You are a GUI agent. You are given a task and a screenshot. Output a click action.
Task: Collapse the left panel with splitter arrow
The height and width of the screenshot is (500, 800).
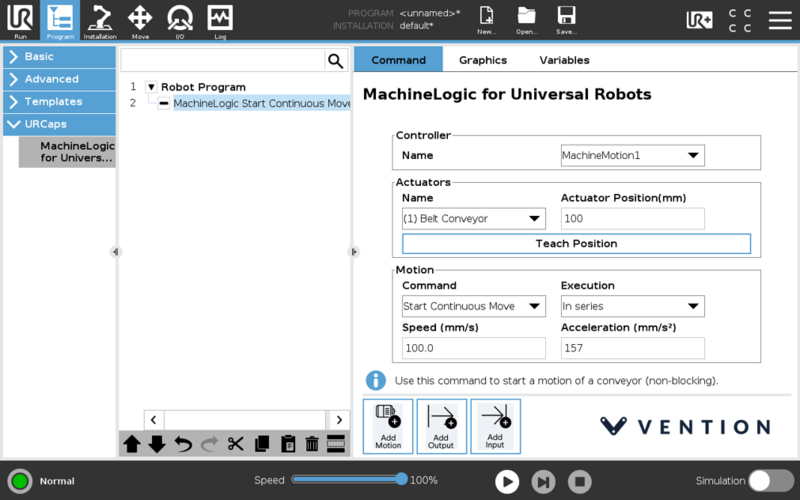[x=115, y=252]
